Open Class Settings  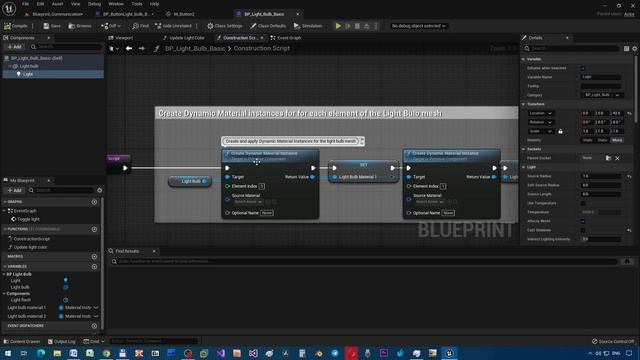pos(224,26)
